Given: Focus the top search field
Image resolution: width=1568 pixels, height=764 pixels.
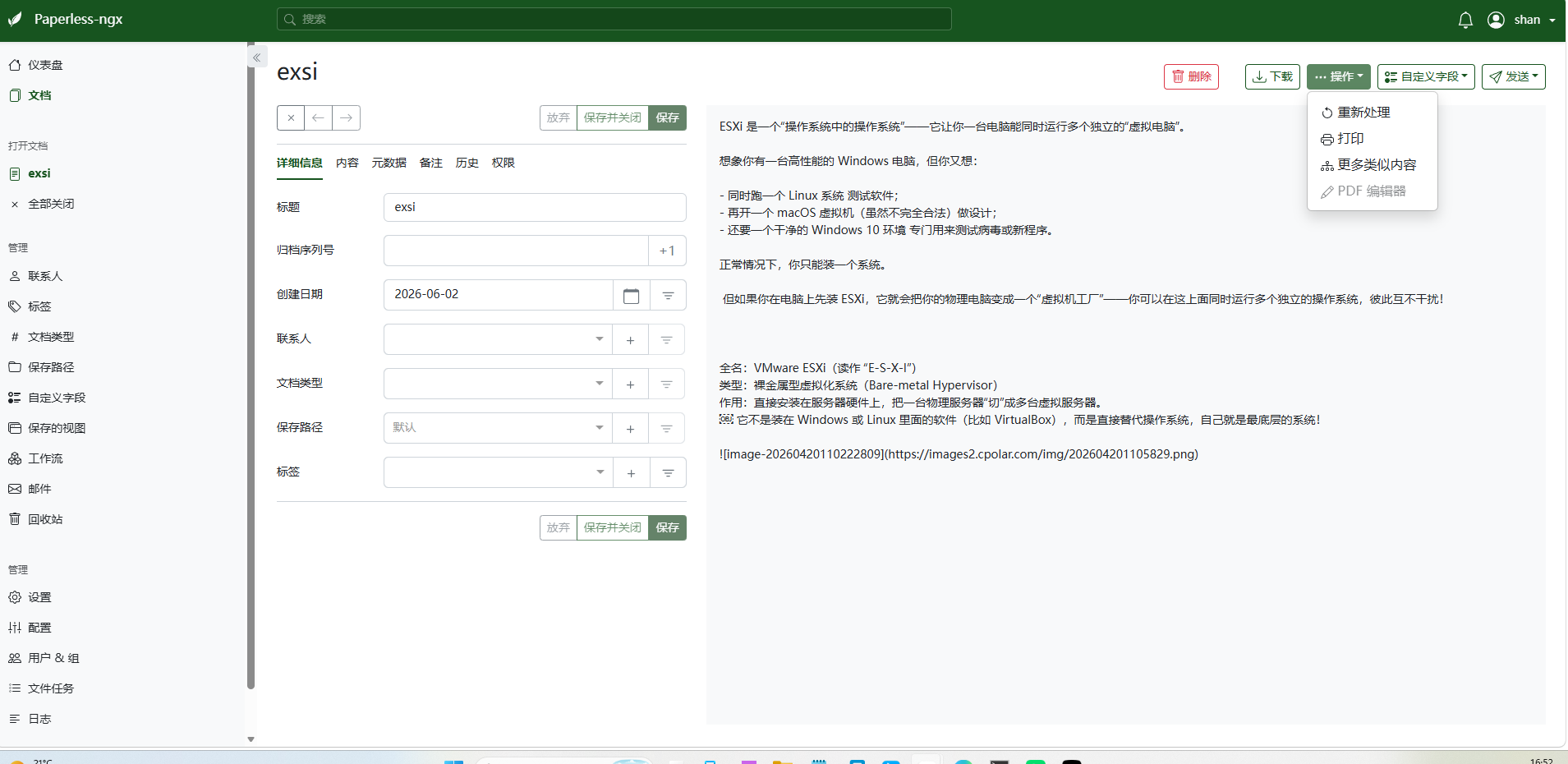Looking at the screenshot, I should [x=614, y=19].
